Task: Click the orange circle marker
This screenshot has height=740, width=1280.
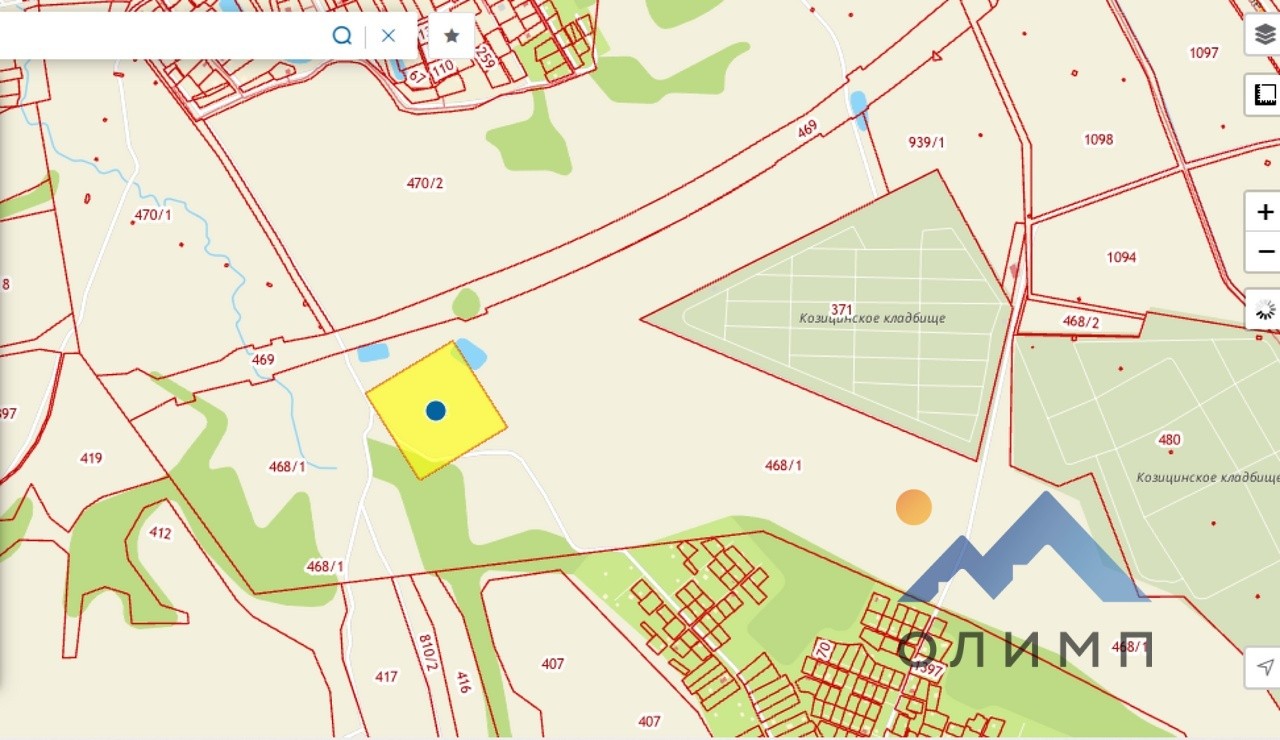Action: click(x=913, y=507)
